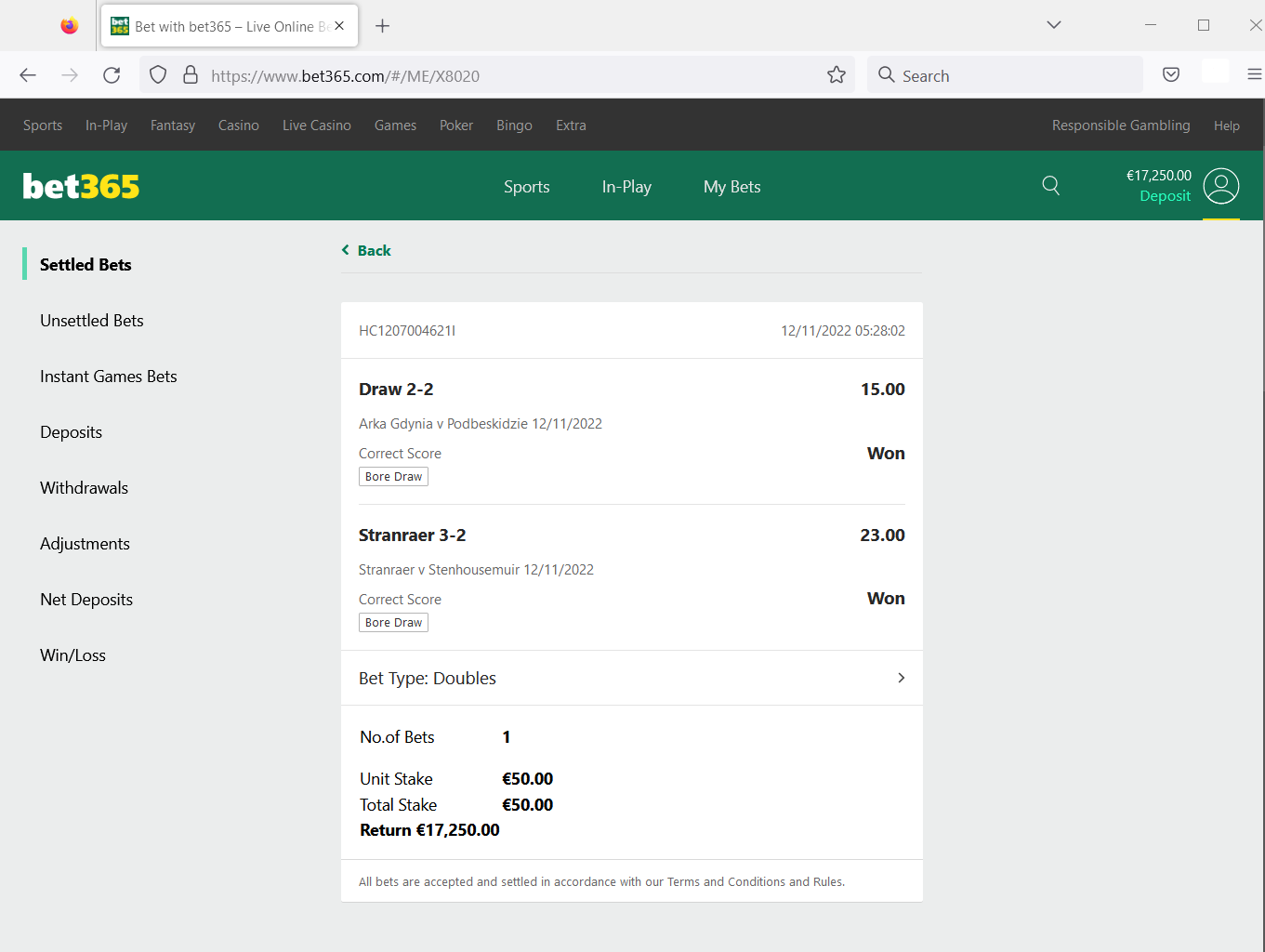
Task: Bookmark this page with the star icon
Action: [x=837, y=75]
